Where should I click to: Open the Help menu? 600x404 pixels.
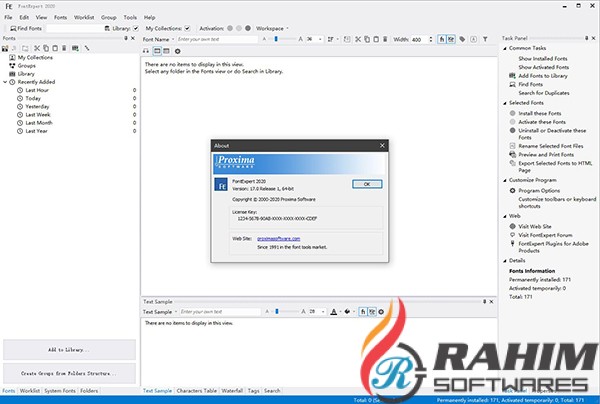pyautogui.click(x=149, y=17)
